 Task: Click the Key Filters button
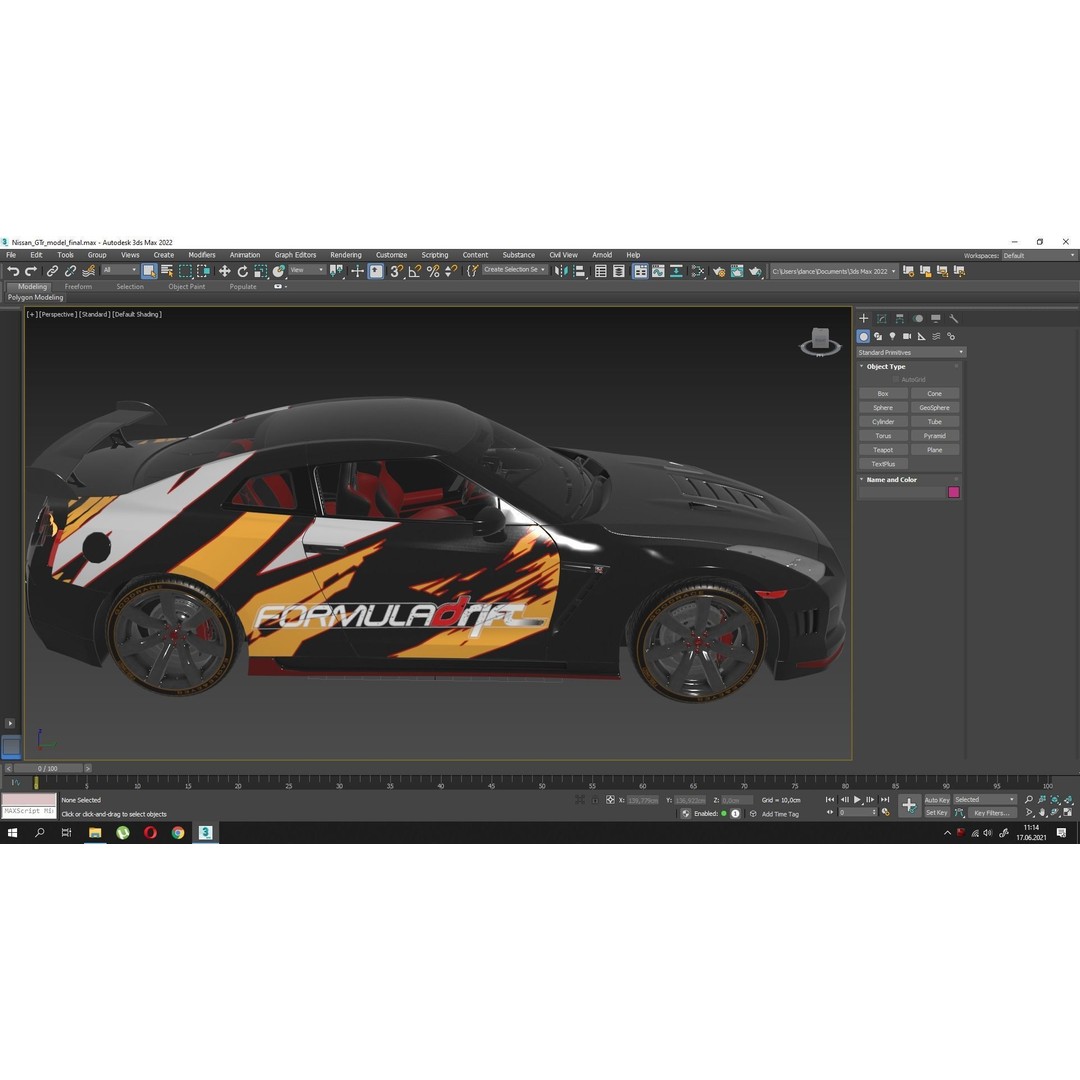point(991,813)
